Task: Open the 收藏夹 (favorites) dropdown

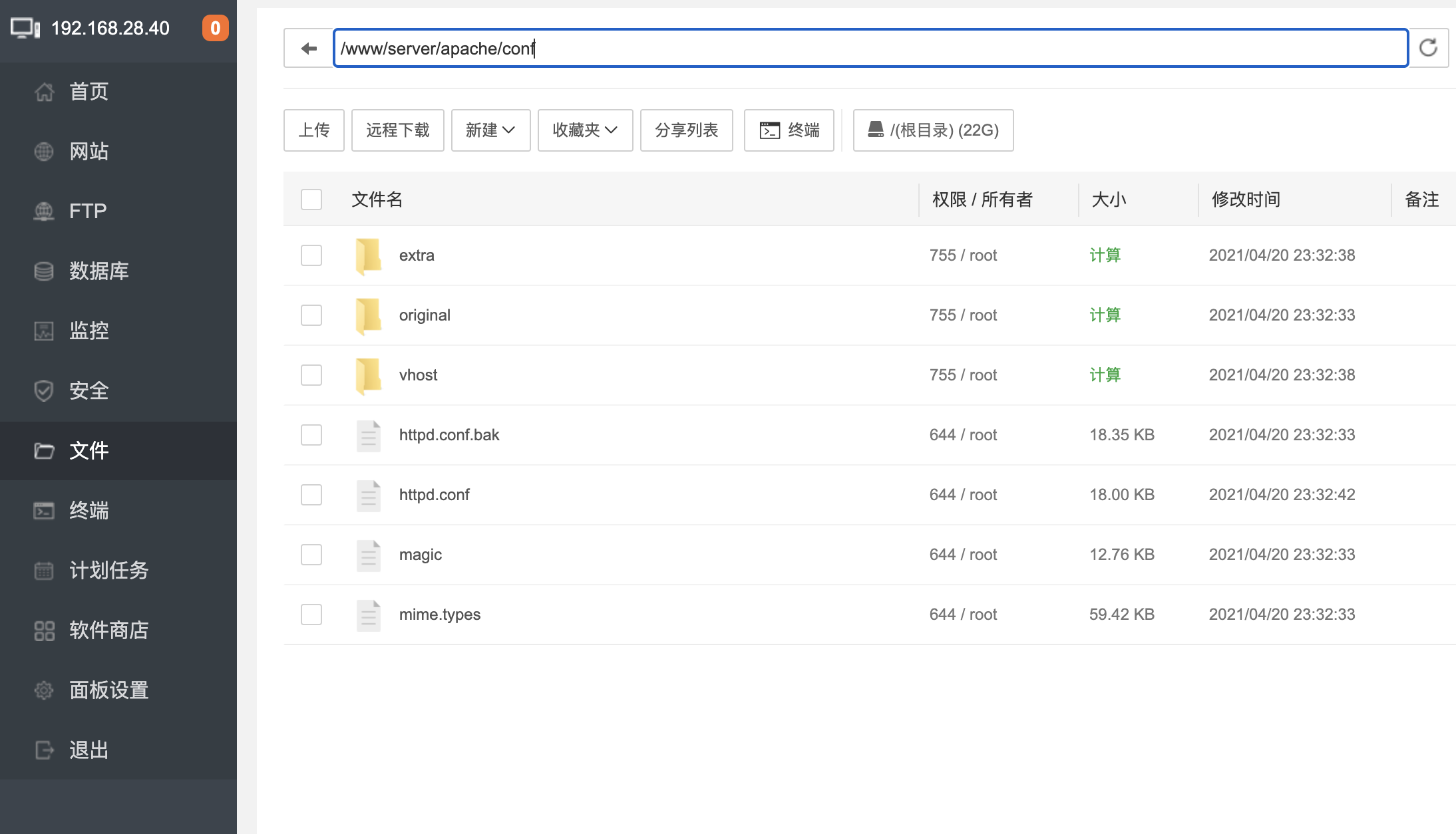Action: [x=584, y=130]
